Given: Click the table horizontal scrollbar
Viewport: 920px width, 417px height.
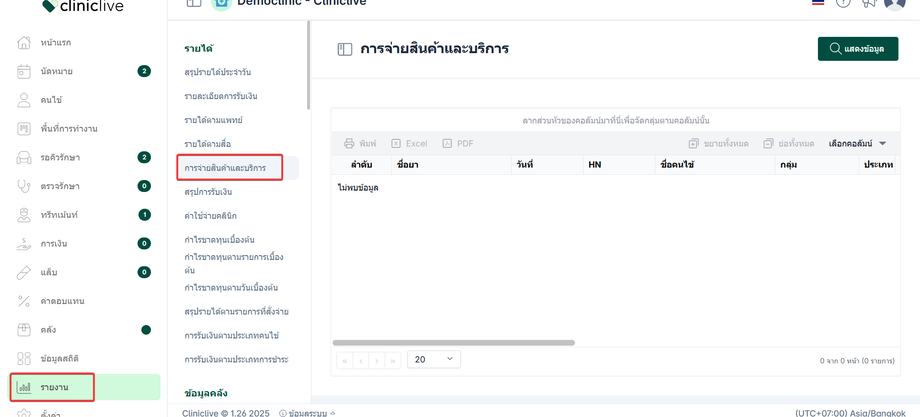Looking at the screenshot, I should coord(454,343).
